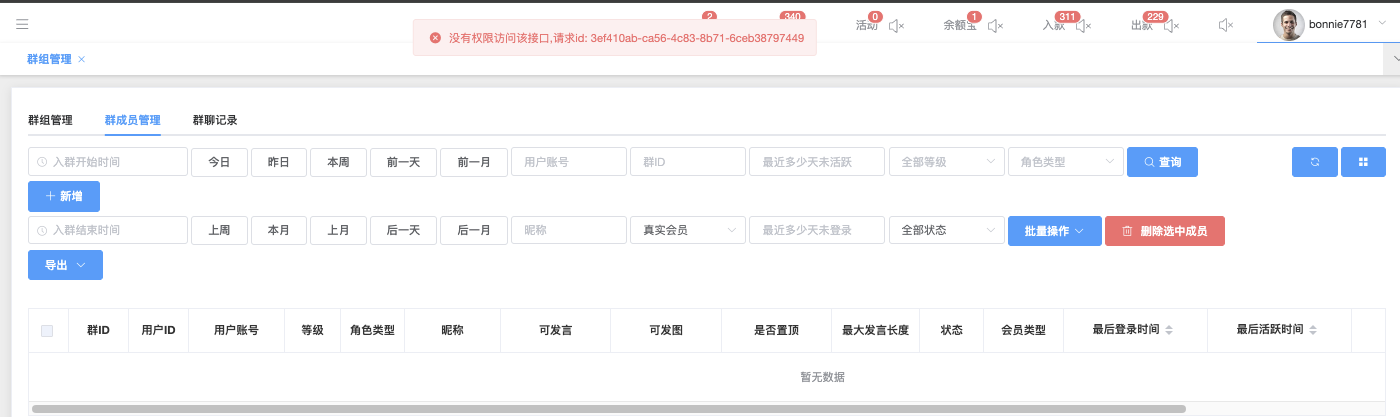This screenshot has width=1400, height=417.
Task: Close the 群组管理 page tab
Action: (82, 59)
